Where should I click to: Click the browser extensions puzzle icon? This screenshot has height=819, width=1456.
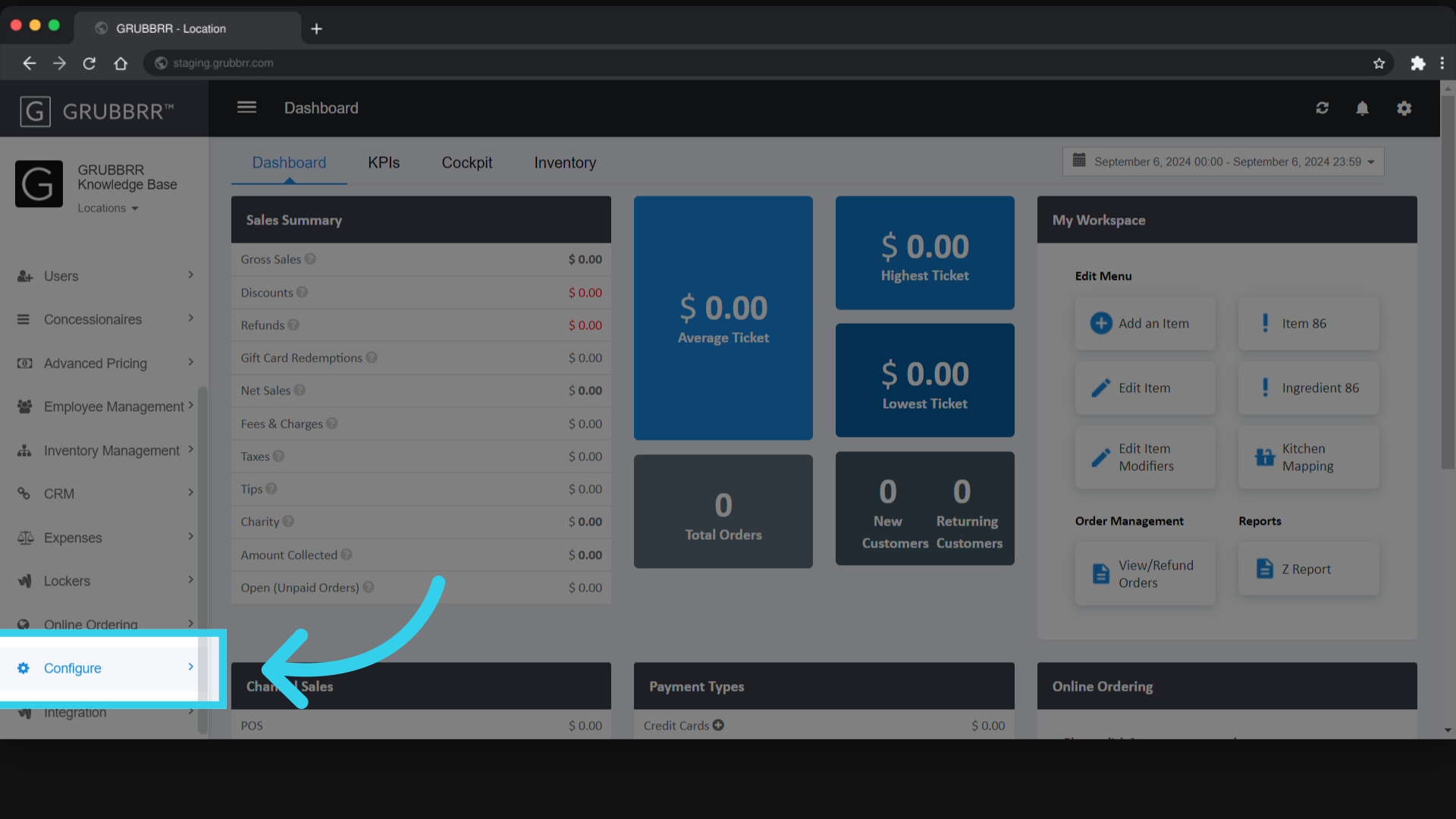pos(1417,63)
